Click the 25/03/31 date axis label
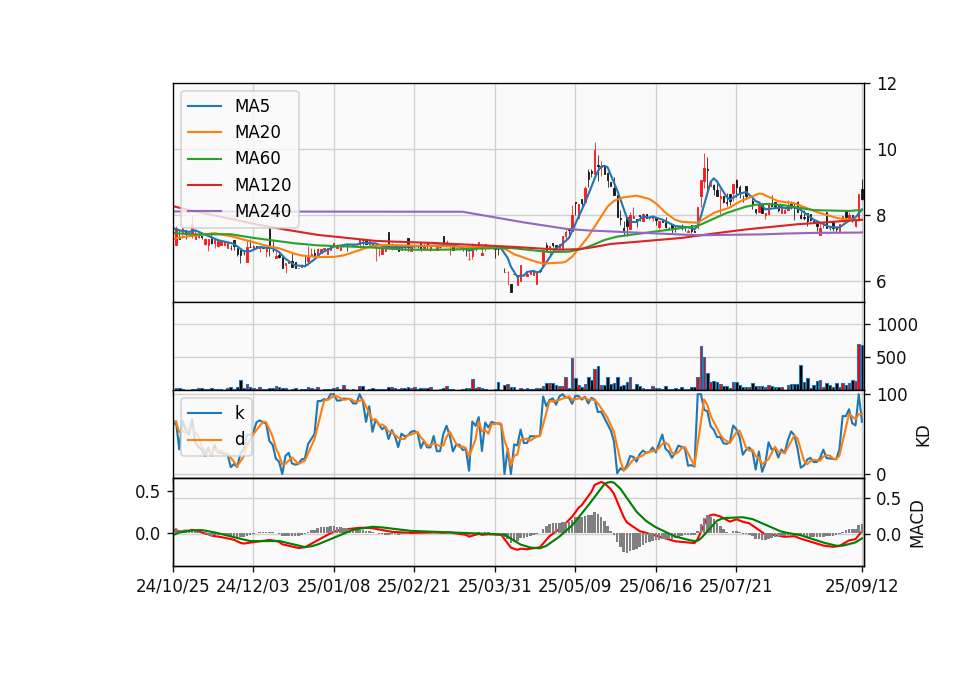Screen dimensions: 960x690 pos(495,586)
